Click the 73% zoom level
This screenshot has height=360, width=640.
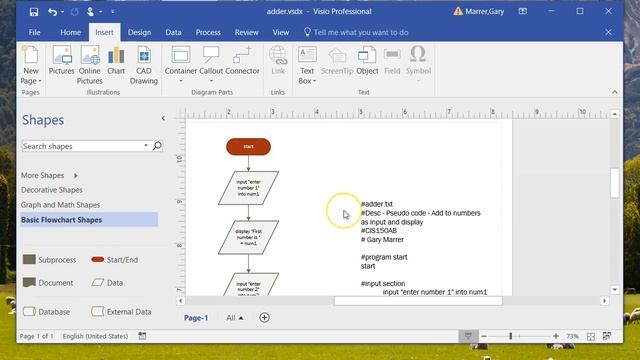tap(572, 336)
